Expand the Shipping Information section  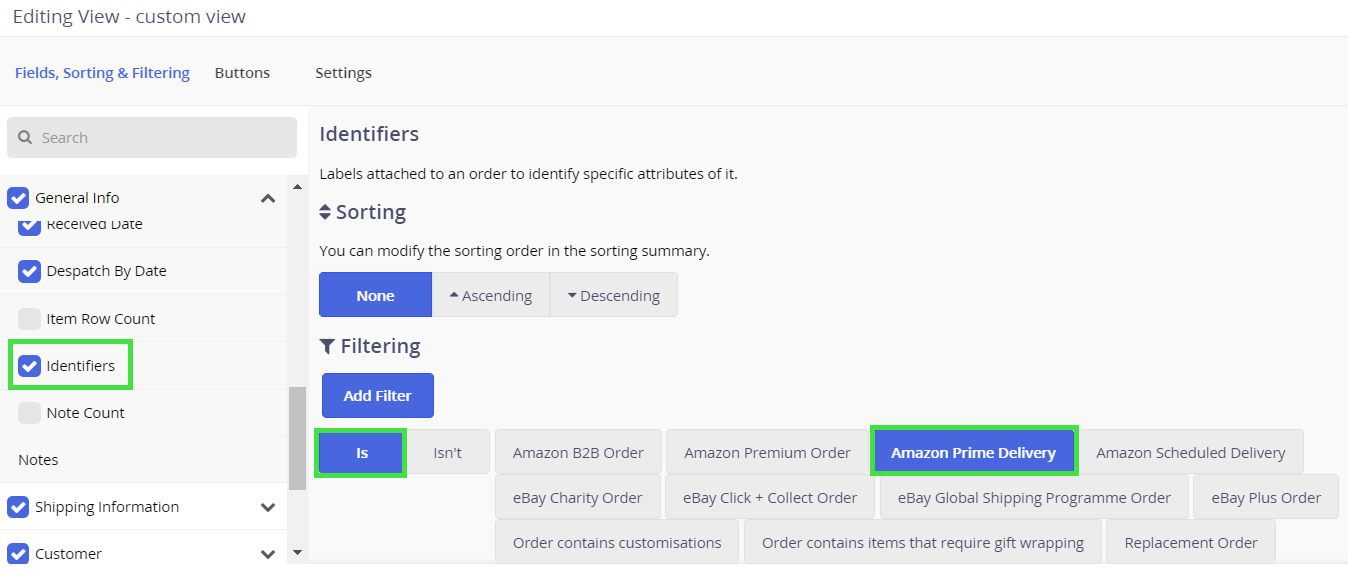point(268,507)
